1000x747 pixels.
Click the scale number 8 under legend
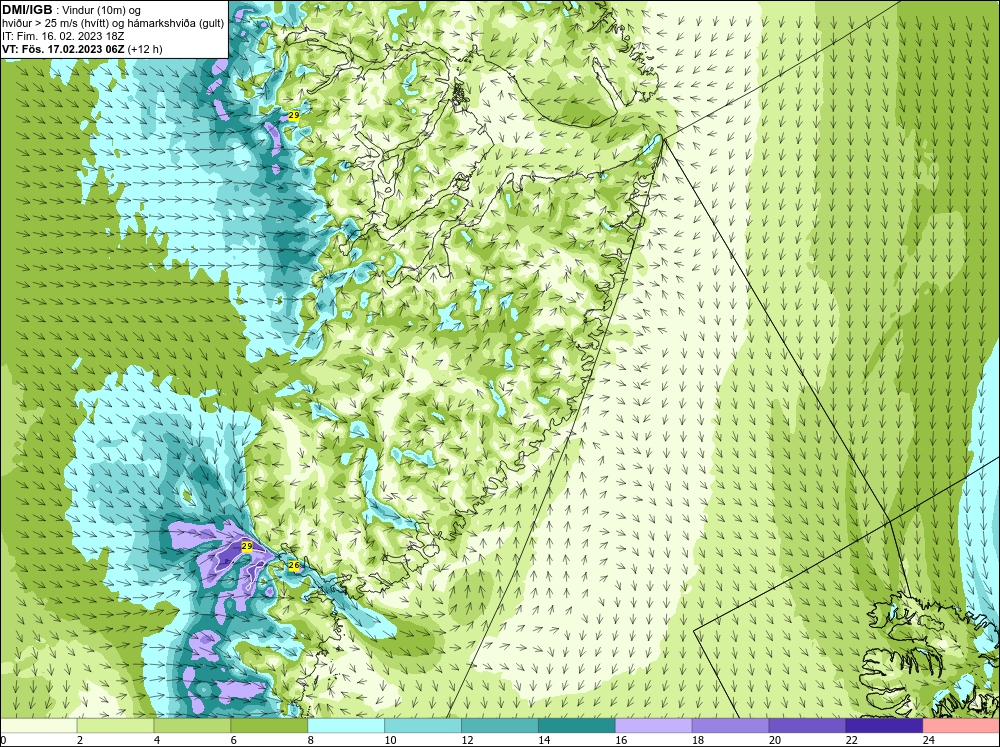tap(311, 740)
